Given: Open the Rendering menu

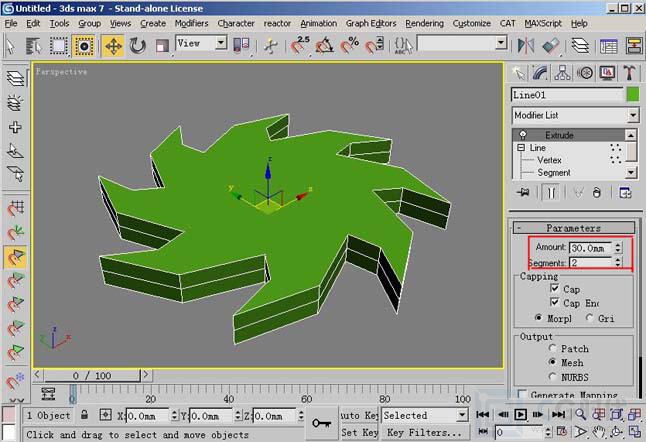Looking at the screenshot, I should (424, 23).
